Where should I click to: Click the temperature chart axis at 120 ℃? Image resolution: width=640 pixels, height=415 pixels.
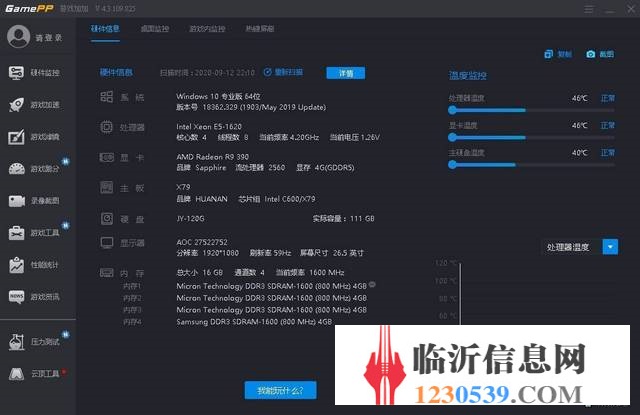(447, 263)
